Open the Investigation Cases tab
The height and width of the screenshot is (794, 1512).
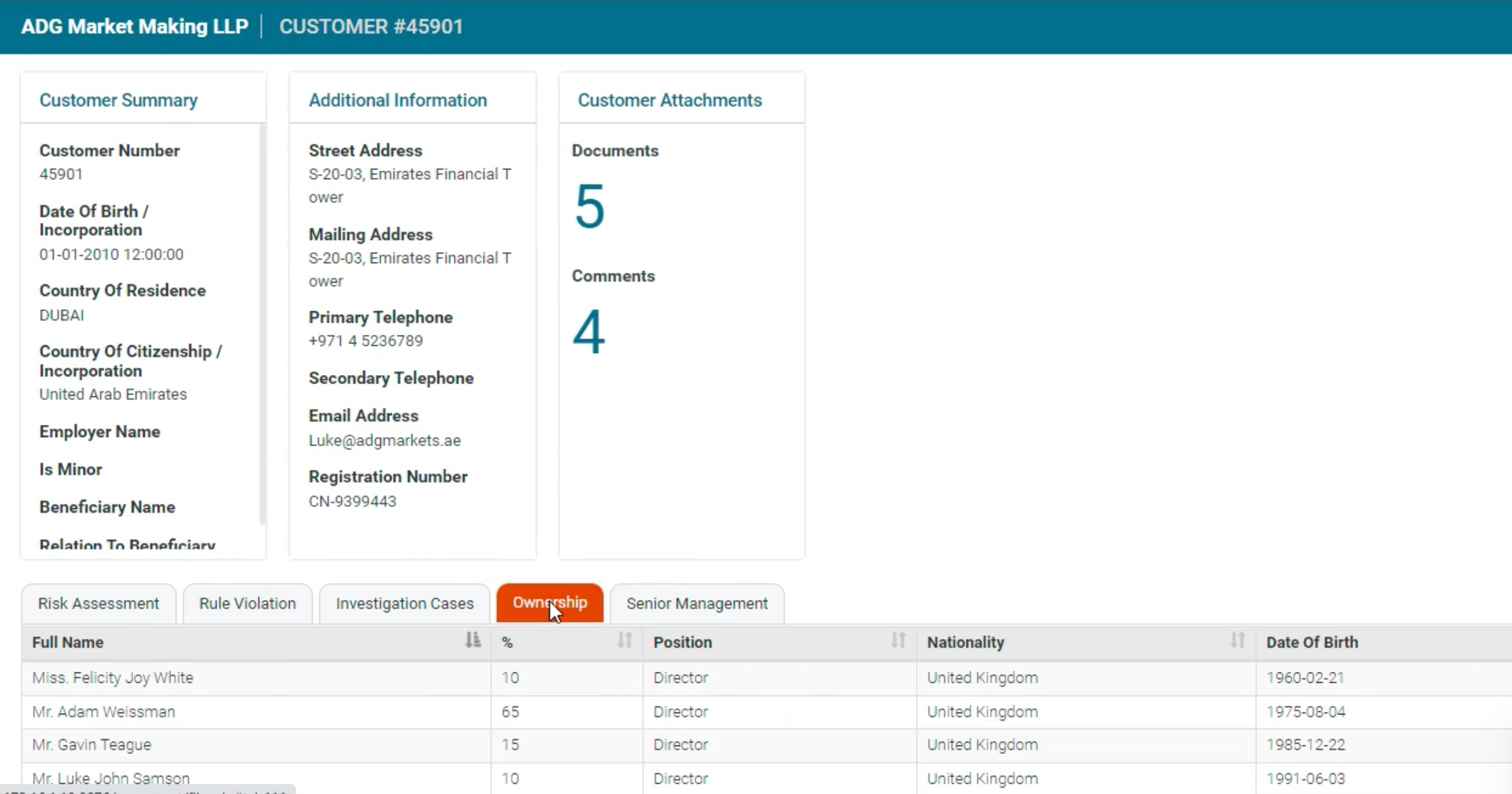[403, 603]
